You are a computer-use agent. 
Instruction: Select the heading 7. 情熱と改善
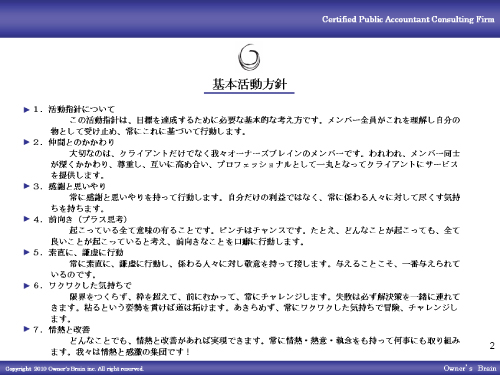click(62, 330)
